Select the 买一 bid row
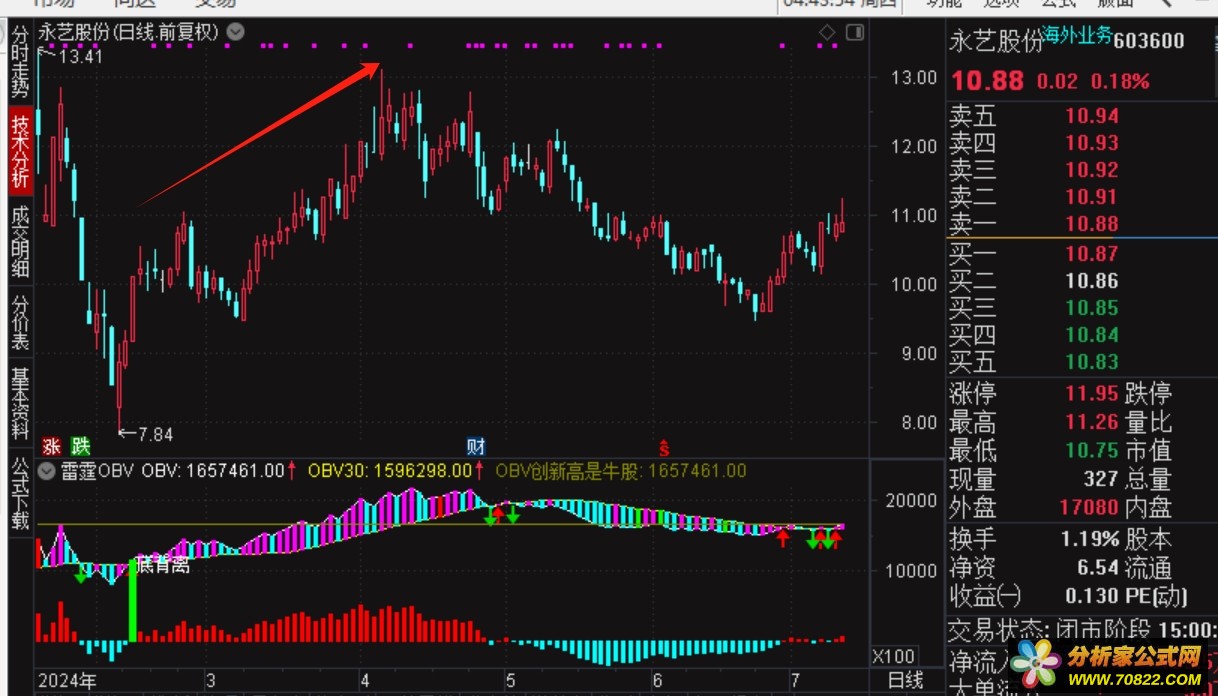This screenshot has height=696, width=1218. pyautogui.click(x=1082, y=254)
